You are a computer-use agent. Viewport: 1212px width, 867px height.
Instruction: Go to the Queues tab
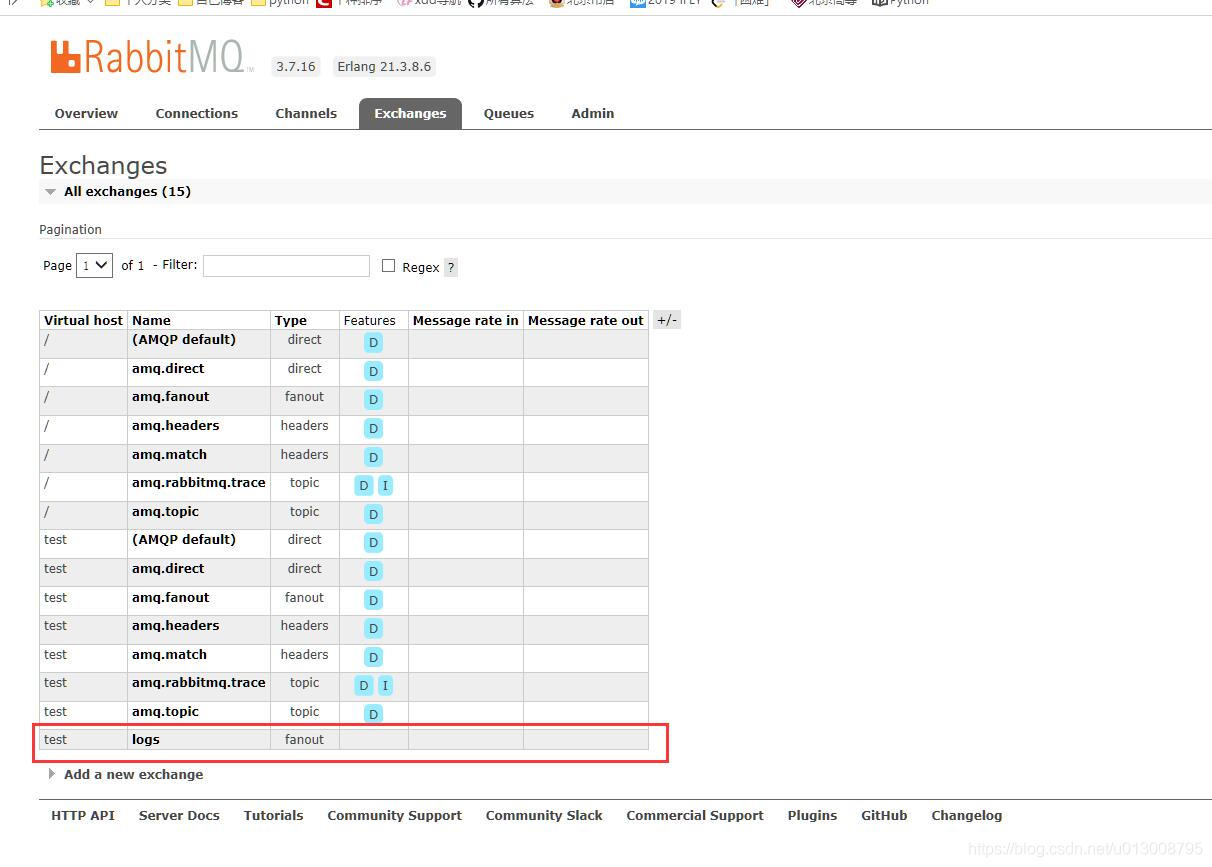[x=509, y=113]
